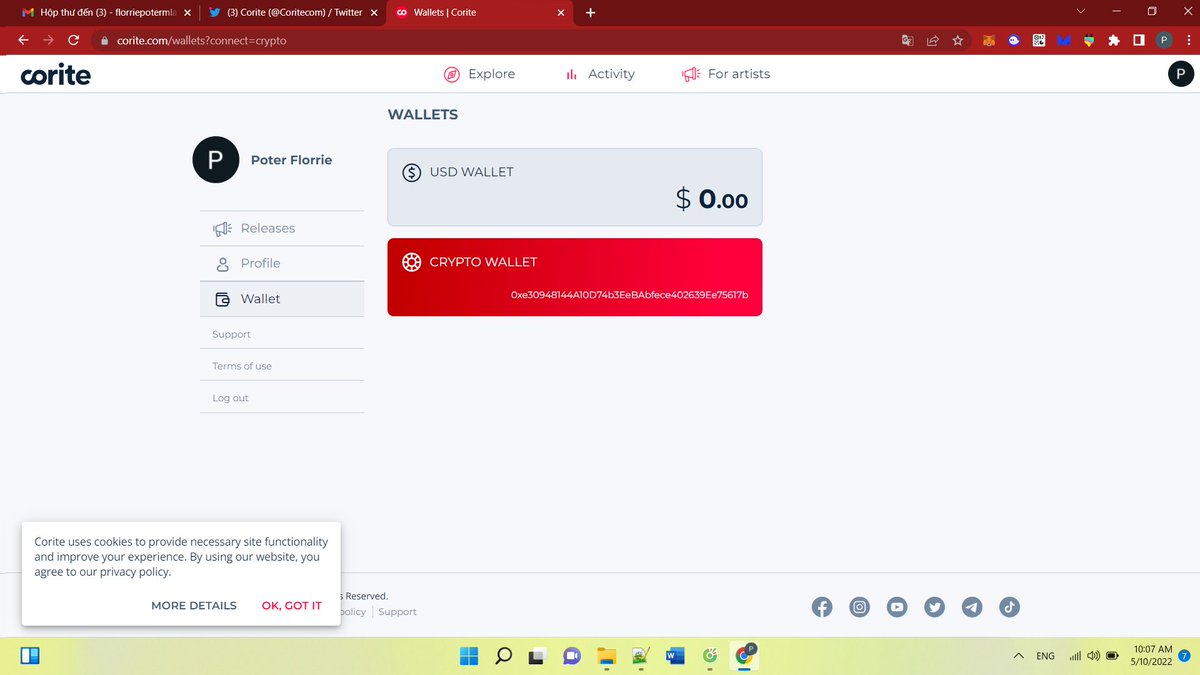This screenshot has width=1200, height=675.
Task: Click the QR code extension icon
Action: [x=1039, y=41]
